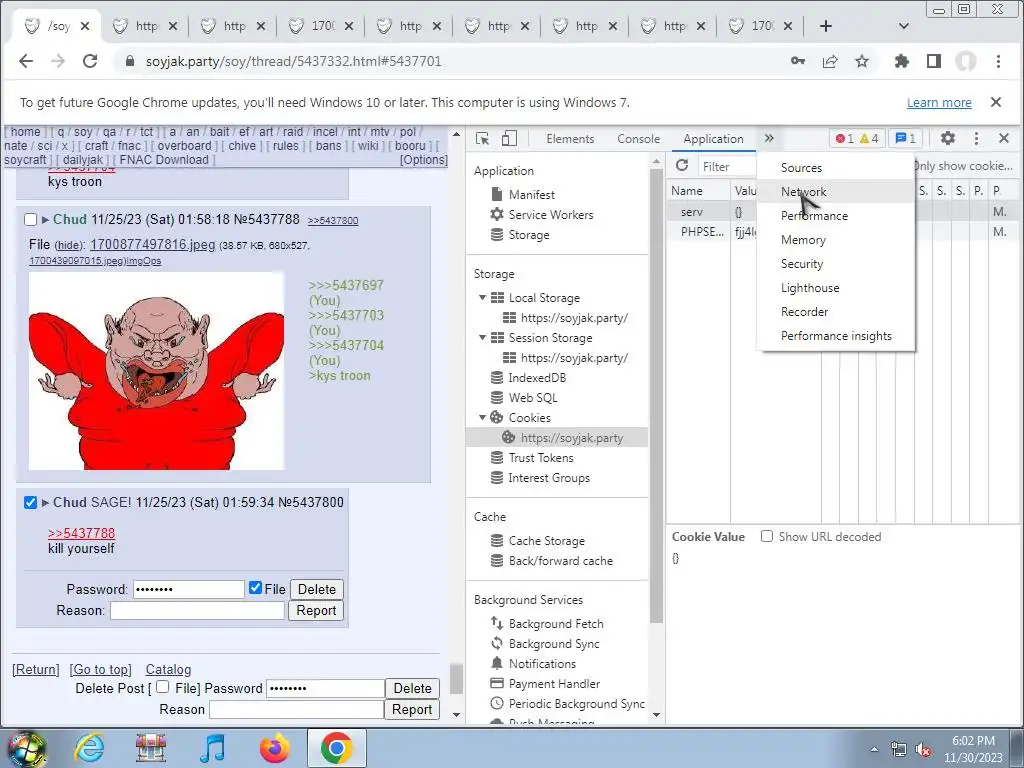Click the red soyjak image thumbnail
1024x768 pixels.
pyautogui.click(x=156, y=370)
